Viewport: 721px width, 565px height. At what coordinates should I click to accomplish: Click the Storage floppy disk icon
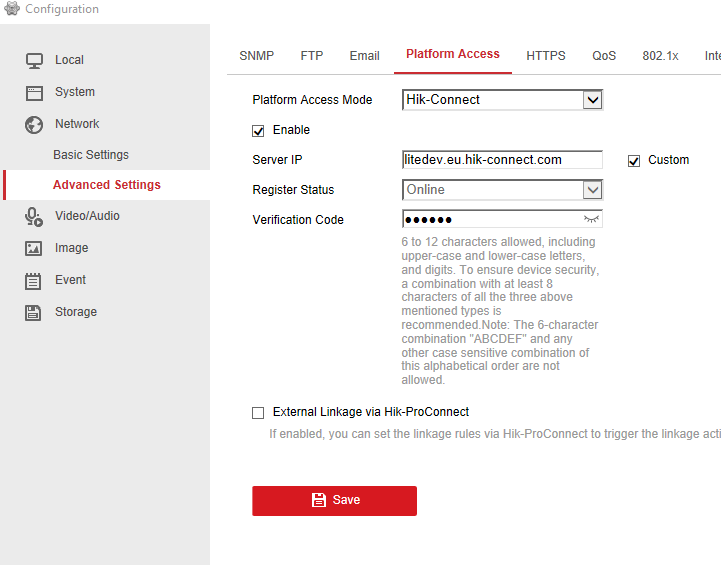[34, 312]
